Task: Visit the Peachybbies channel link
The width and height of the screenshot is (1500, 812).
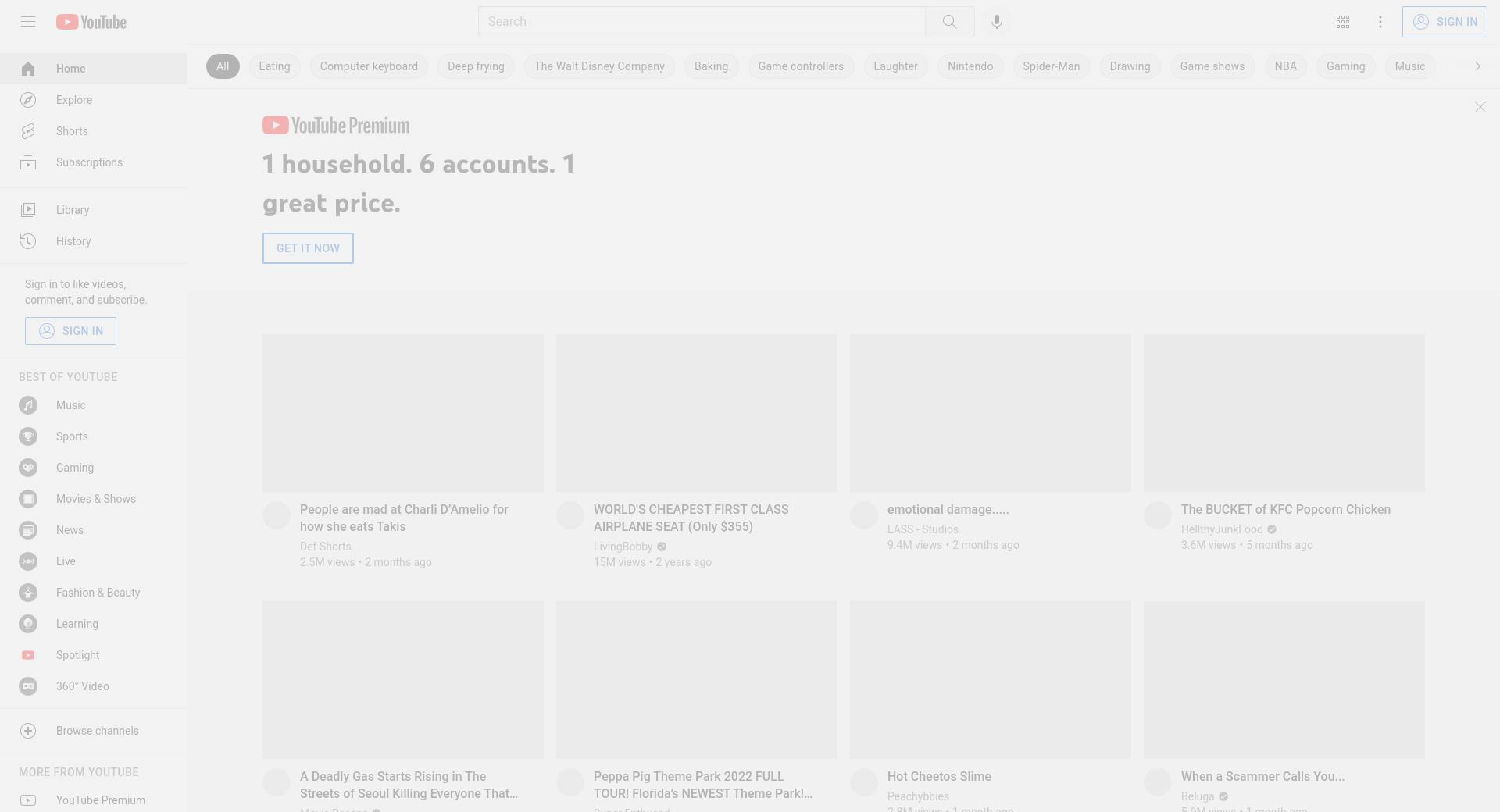Action: 918,796
